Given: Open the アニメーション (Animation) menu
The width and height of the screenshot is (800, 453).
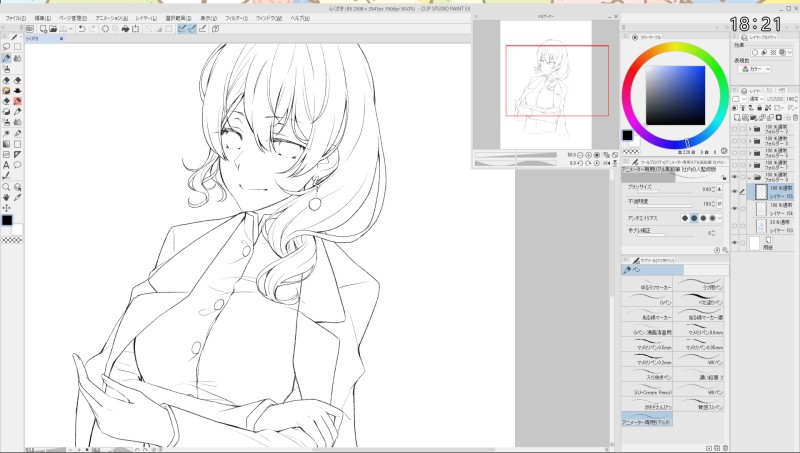Looking at the screenshot, I should click(112, 18).
